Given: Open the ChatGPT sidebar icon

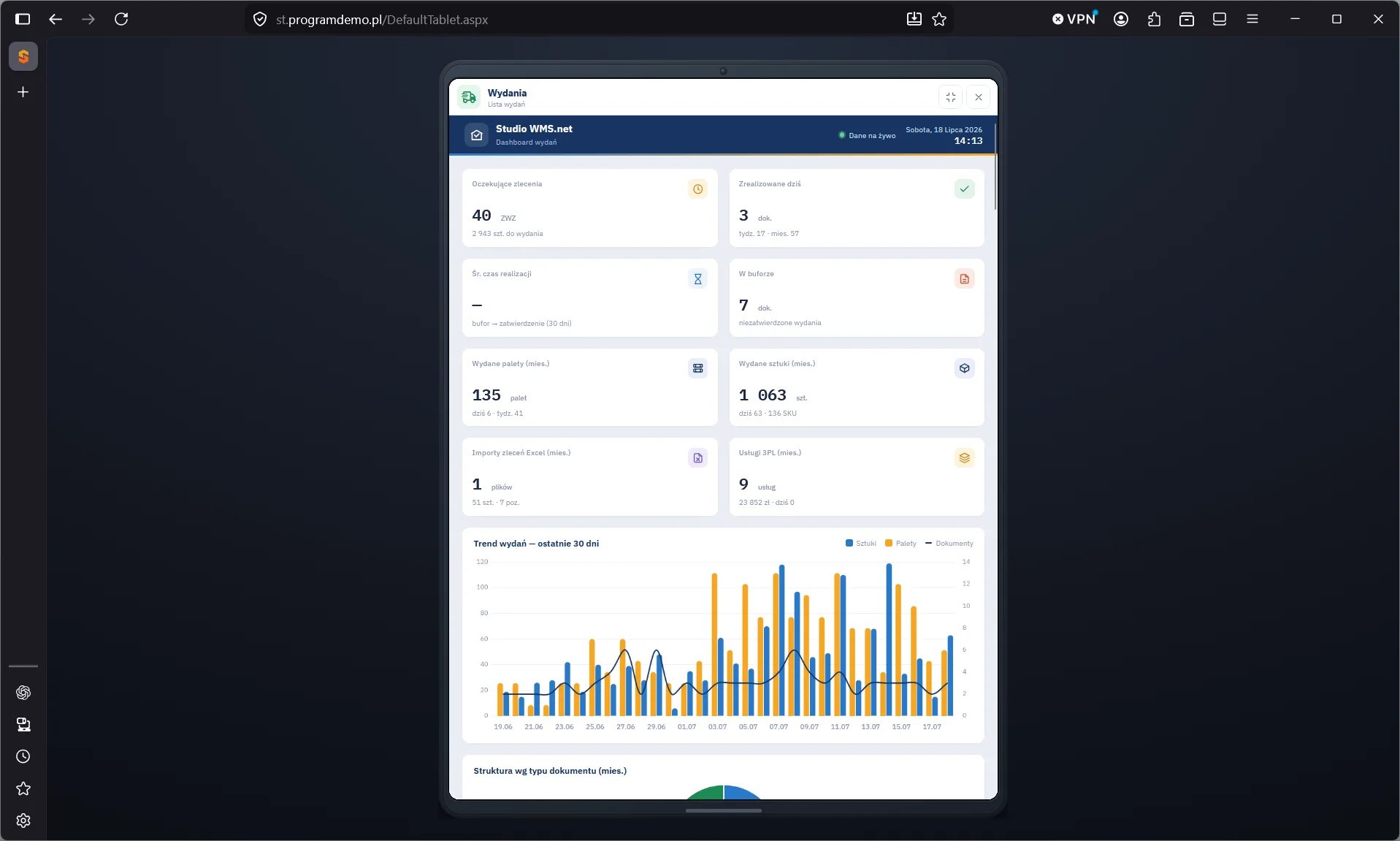Looking at the screenshot, I should click(x=23, y=693).
